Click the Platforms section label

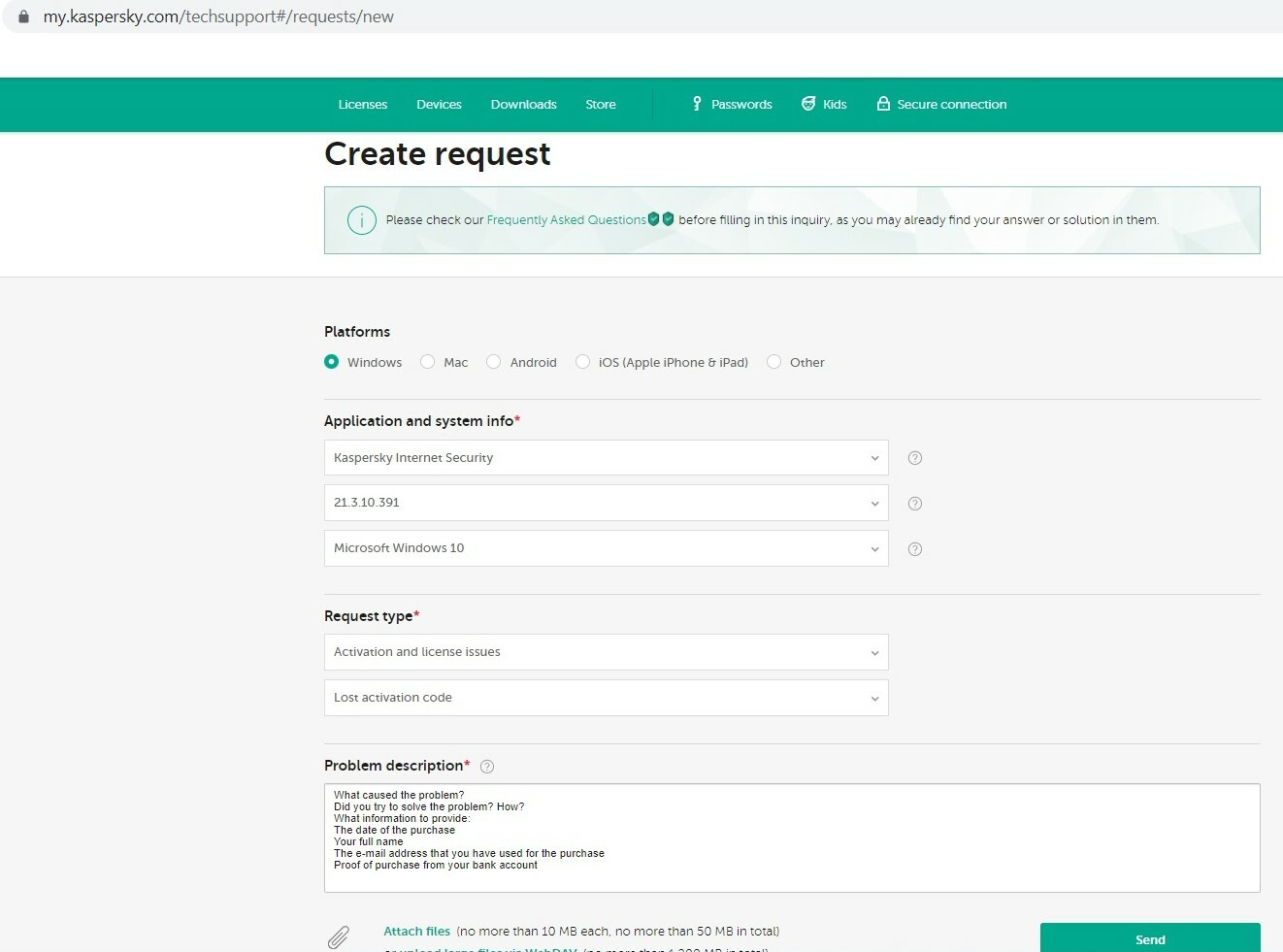(x=357, y=332)
